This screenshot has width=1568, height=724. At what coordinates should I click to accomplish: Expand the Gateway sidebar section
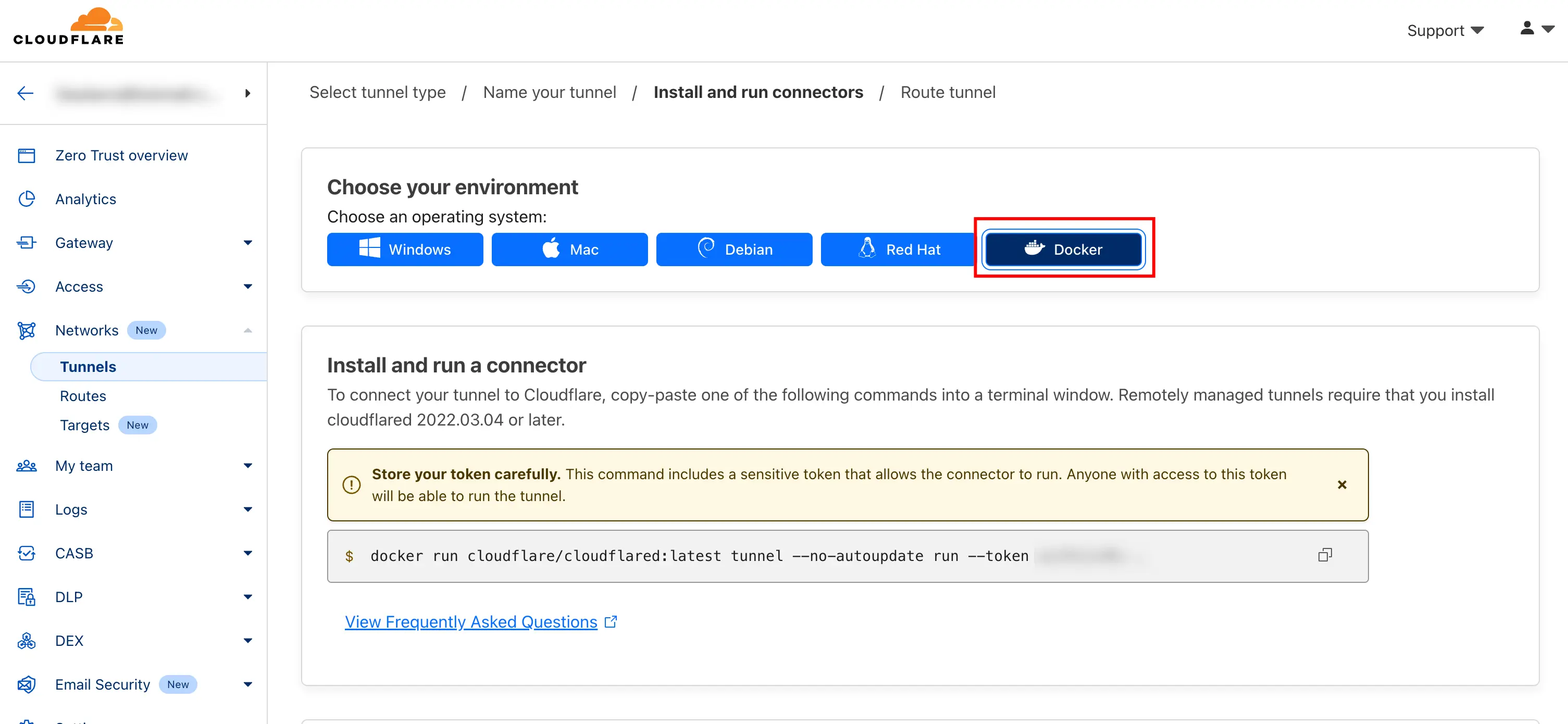tap(247, 243)
